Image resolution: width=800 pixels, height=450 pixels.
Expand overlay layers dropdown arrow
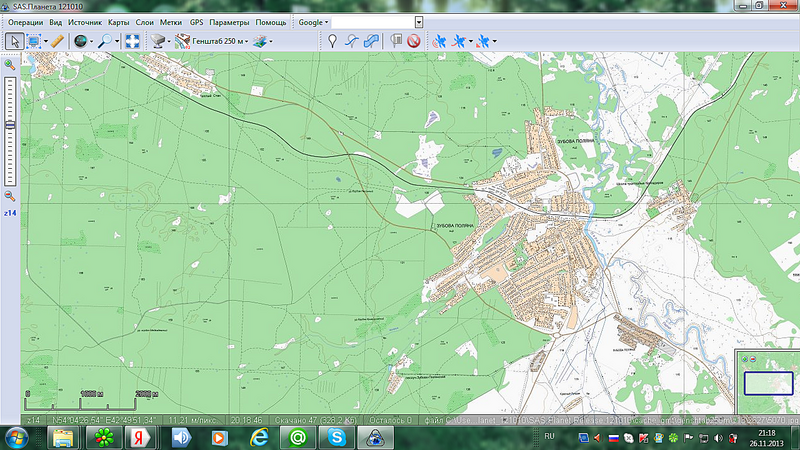pos(271,41)
